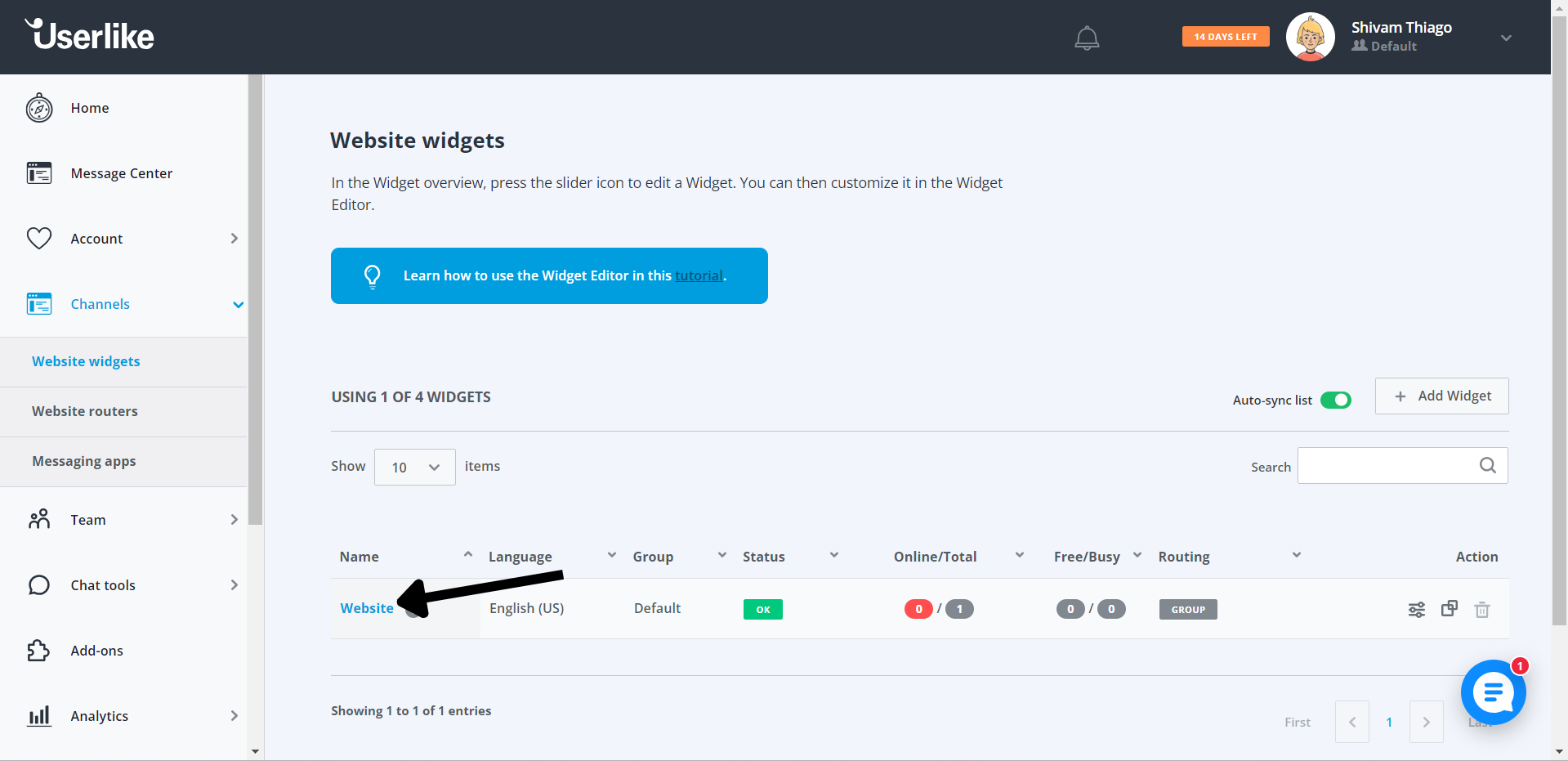Viewport: 1568px width, 761px height.
Task: Expand the Analytics submenu arrow
Action: (235, 715)
